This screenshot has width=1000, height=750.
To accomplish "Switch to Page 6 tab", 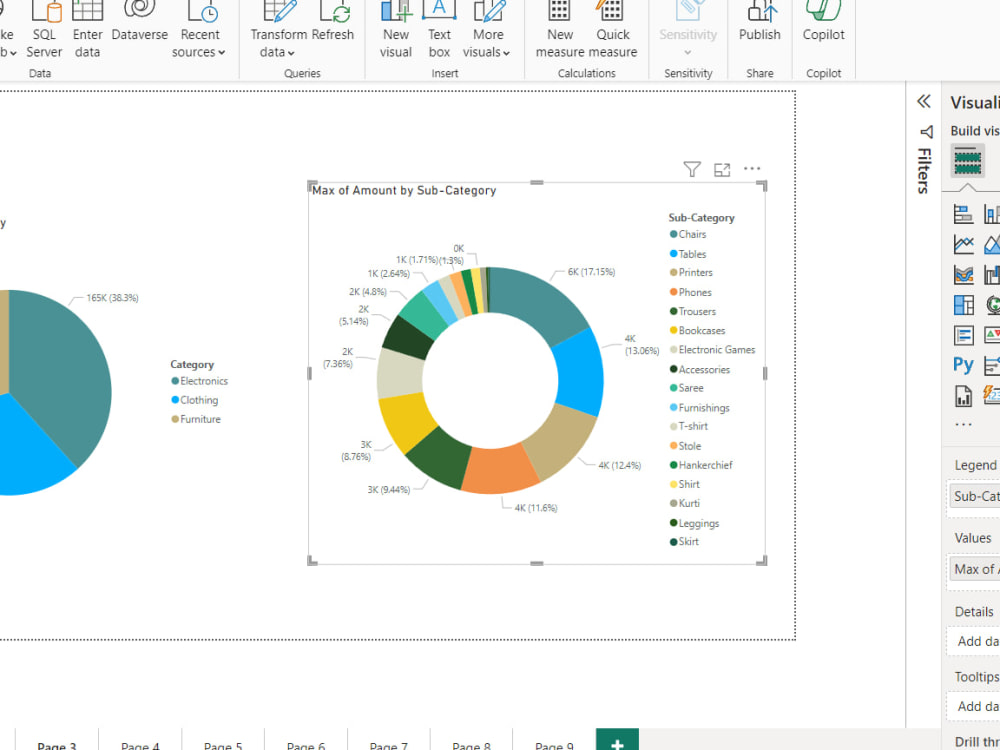I will click(x=305, y=741).
